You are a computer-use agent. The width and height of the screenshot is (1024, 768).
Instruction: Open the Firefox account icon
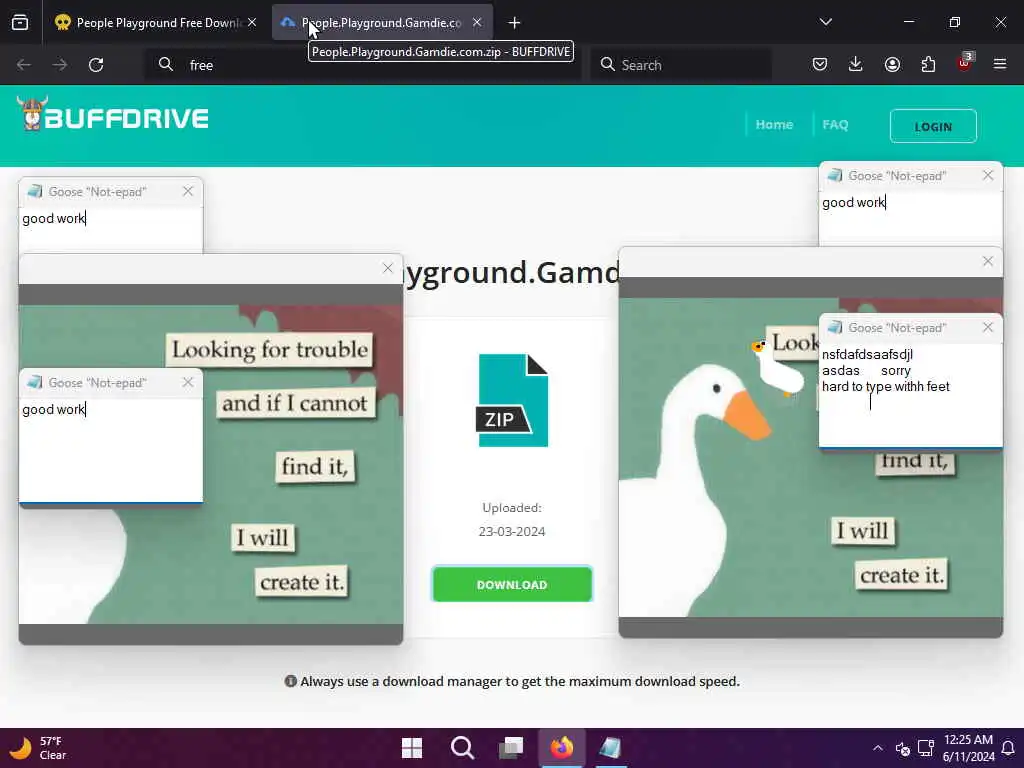coord(892,64)
